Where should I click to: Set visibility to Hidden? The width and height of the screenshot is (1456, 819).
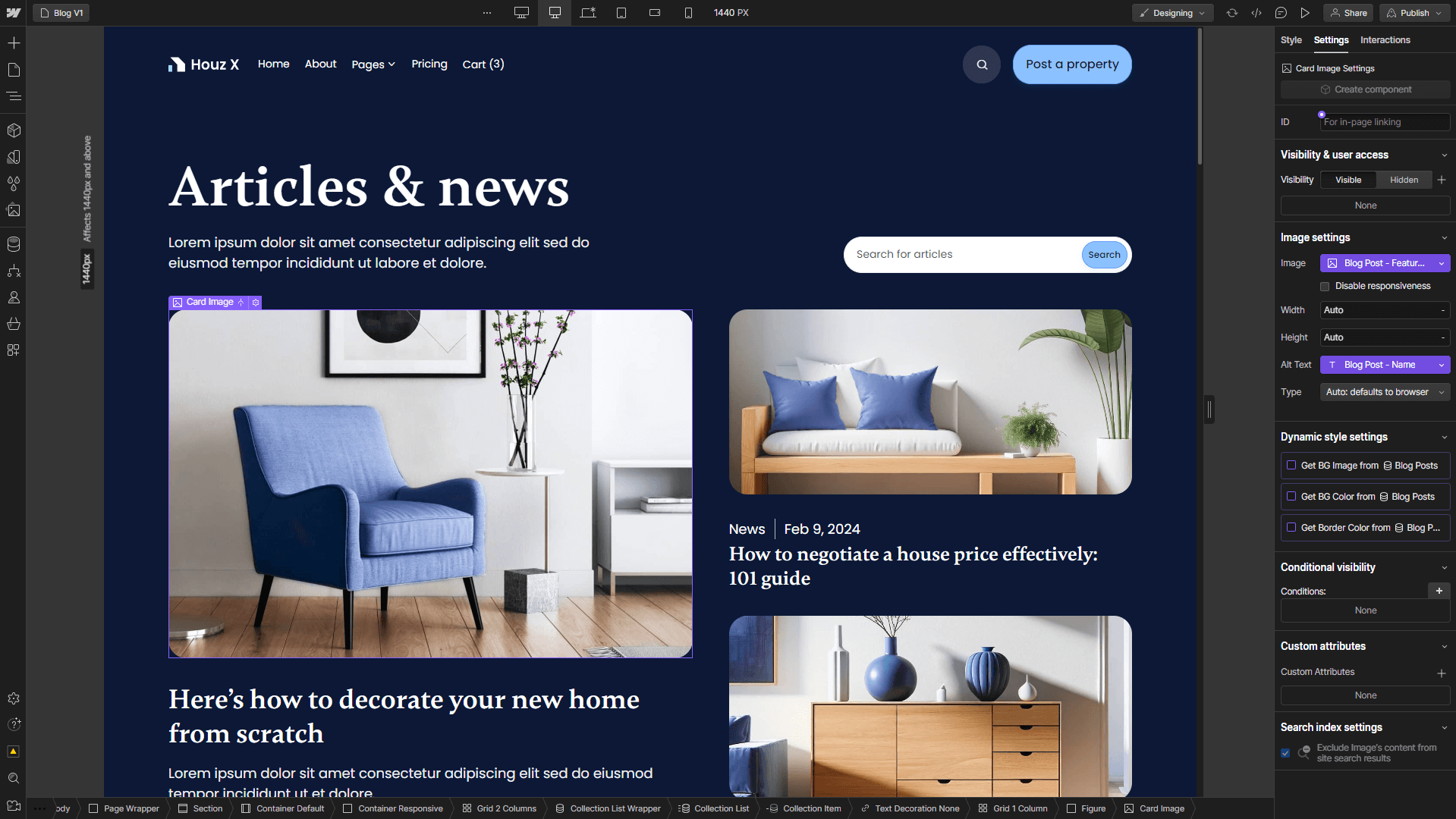(1404, 180)
